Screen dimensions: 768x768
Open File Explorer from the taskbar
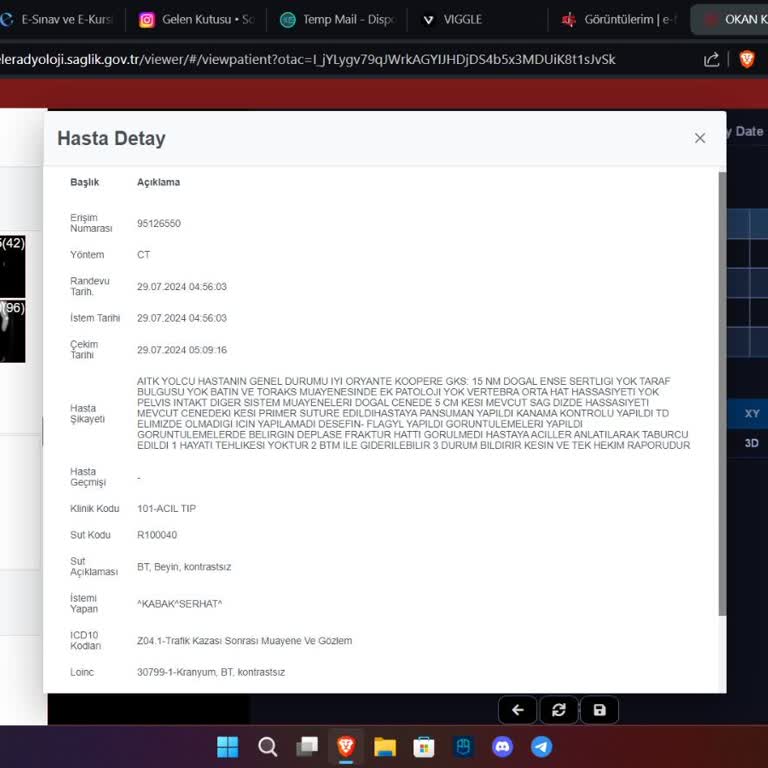click(x=385, y=746)
